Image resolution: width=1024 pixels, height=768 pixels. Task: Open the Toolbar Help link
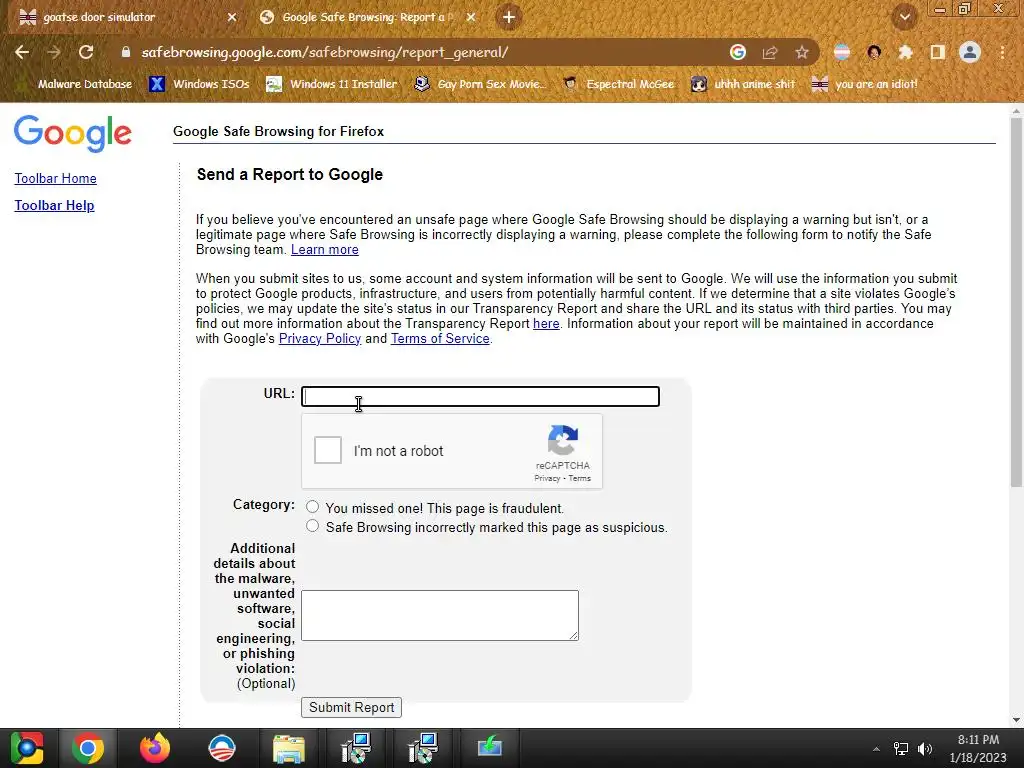(x=54, y=205)
